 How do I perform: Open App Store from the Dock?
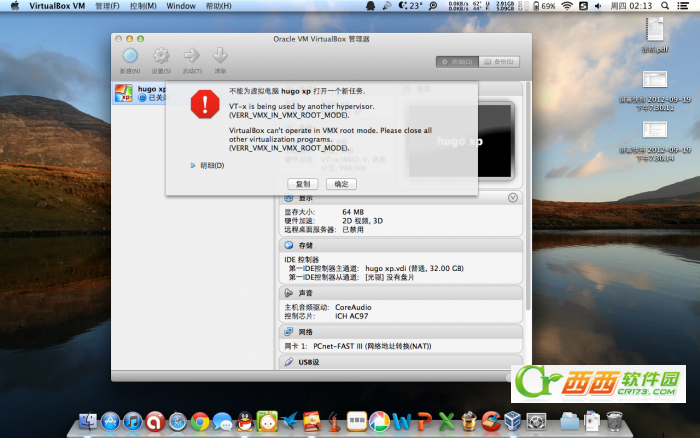pos(110,421)
